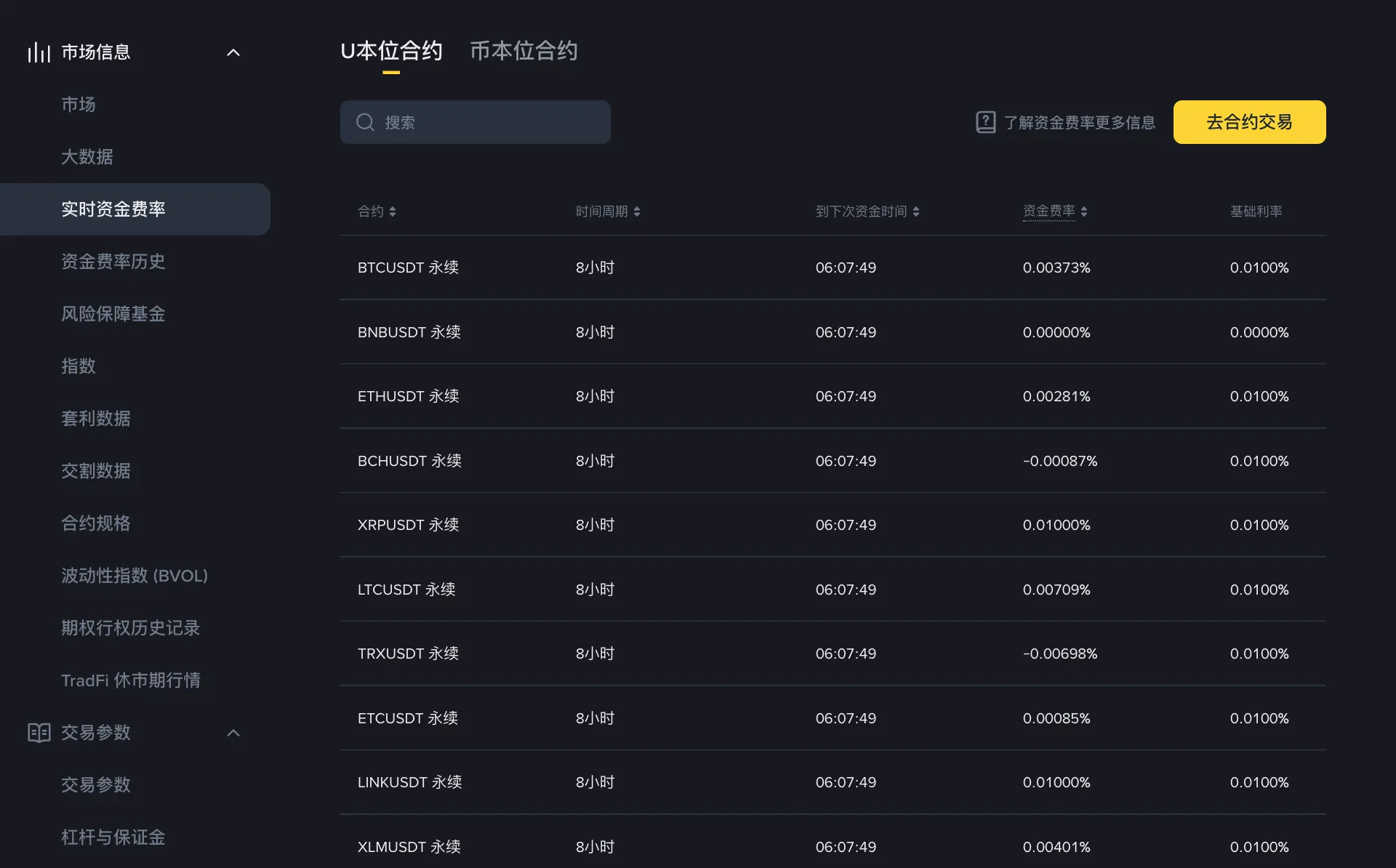
Task: Open 大数据 in the sidebar
Action: (87, 157)
